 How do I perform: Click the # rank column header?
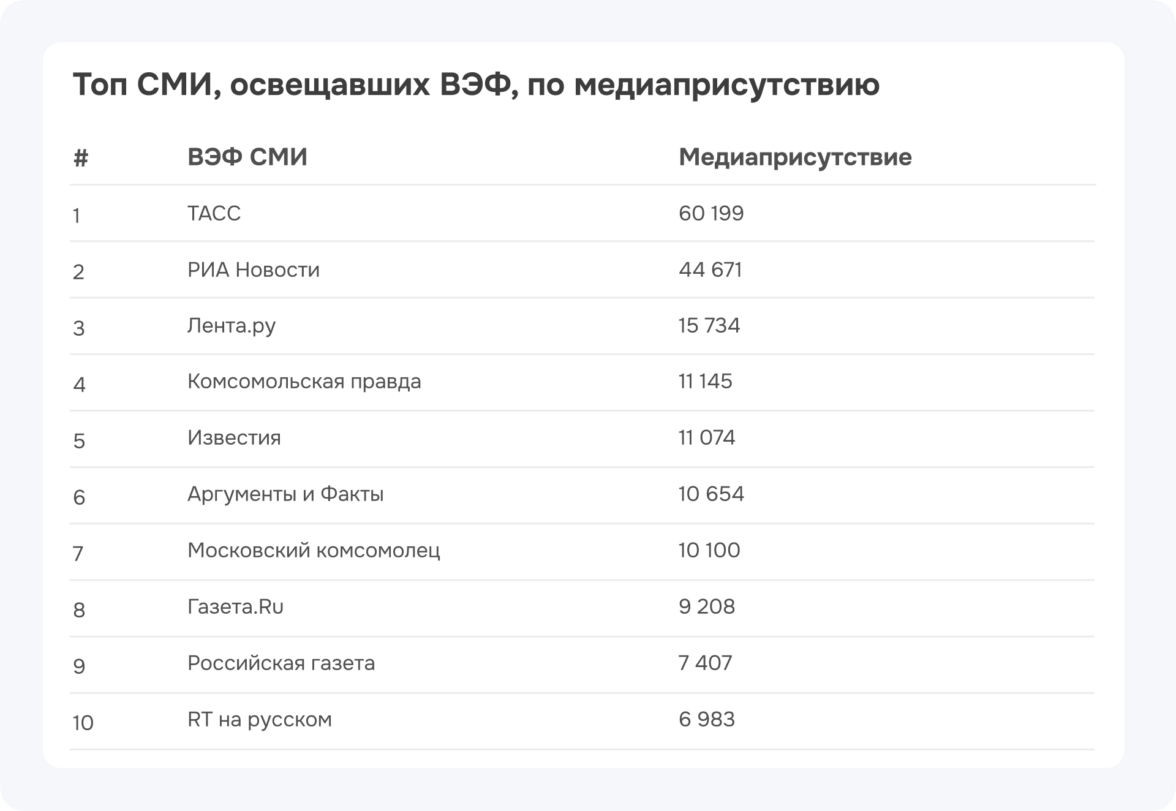[x=80, y=158]
